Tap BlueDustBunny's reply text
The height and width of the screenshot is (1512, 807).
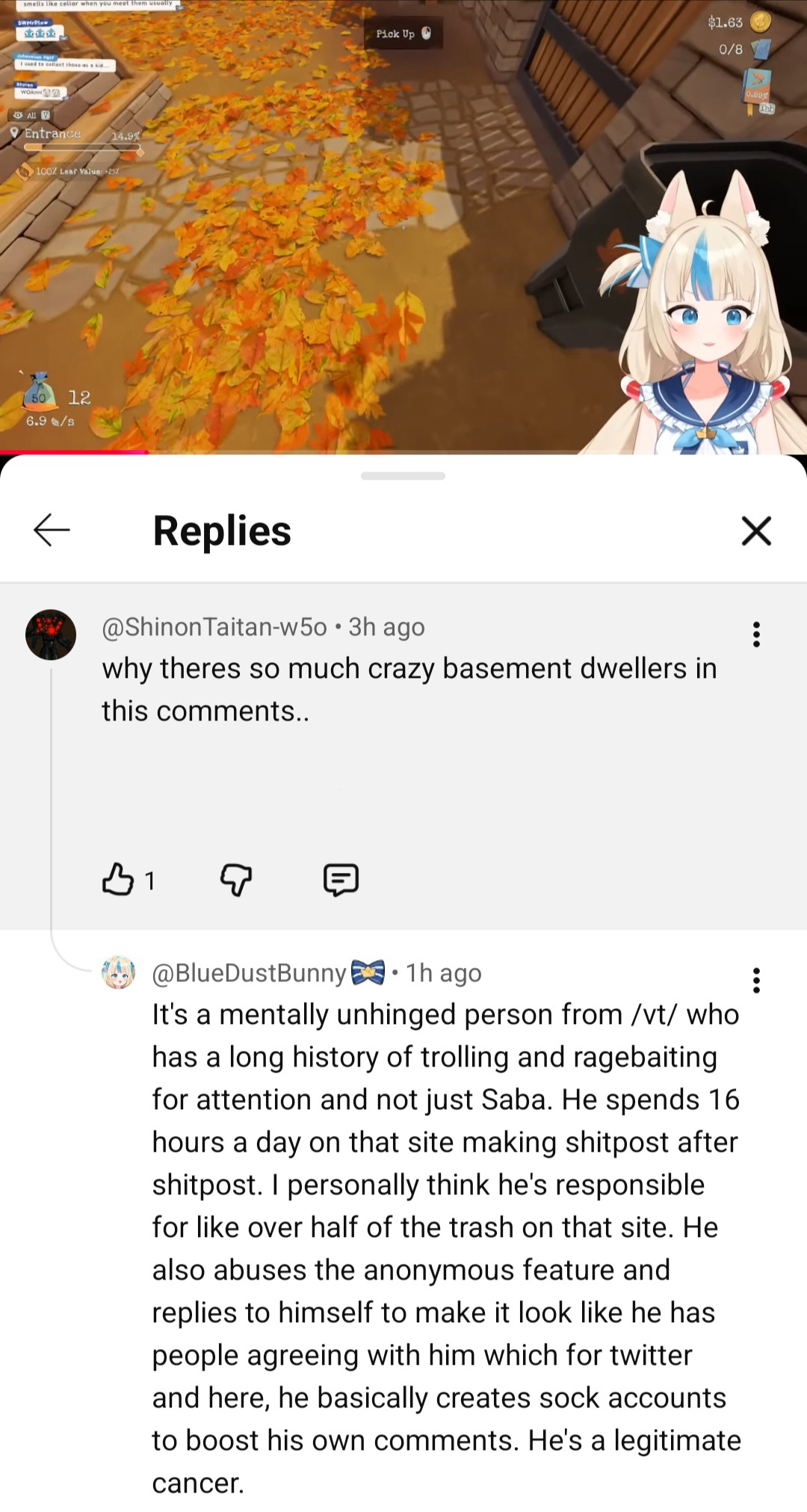tap(446, 1248)
